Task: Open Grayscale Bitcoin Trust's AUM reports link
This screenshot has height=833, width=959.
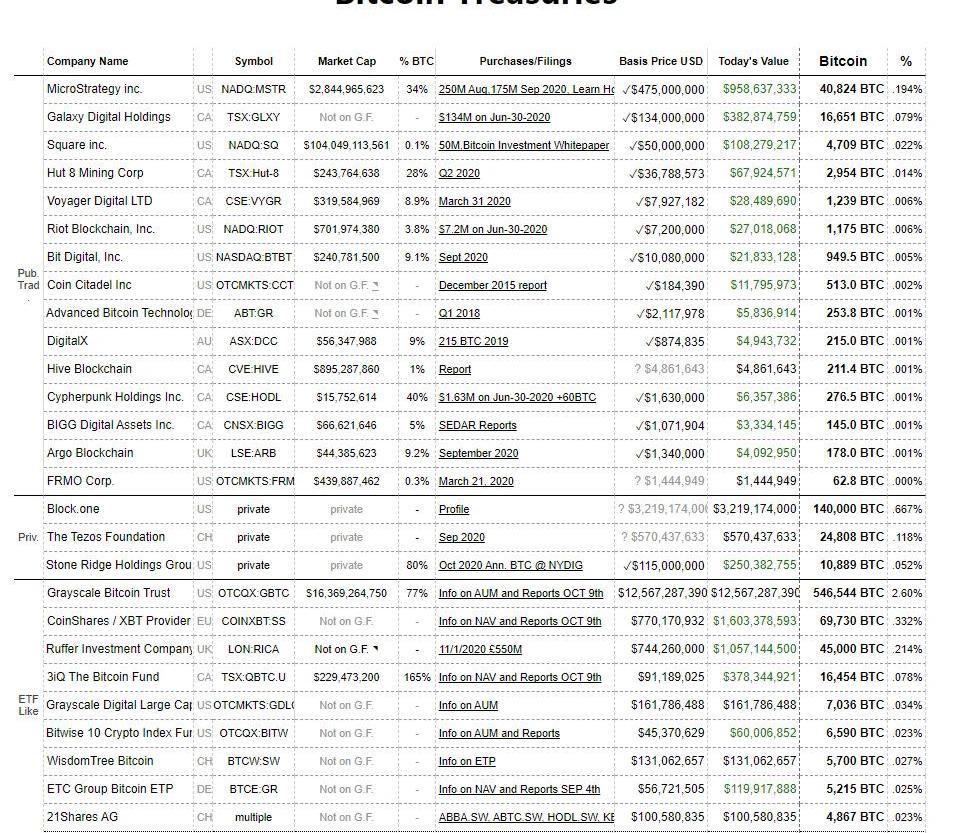Action: (x=520, y=594)
